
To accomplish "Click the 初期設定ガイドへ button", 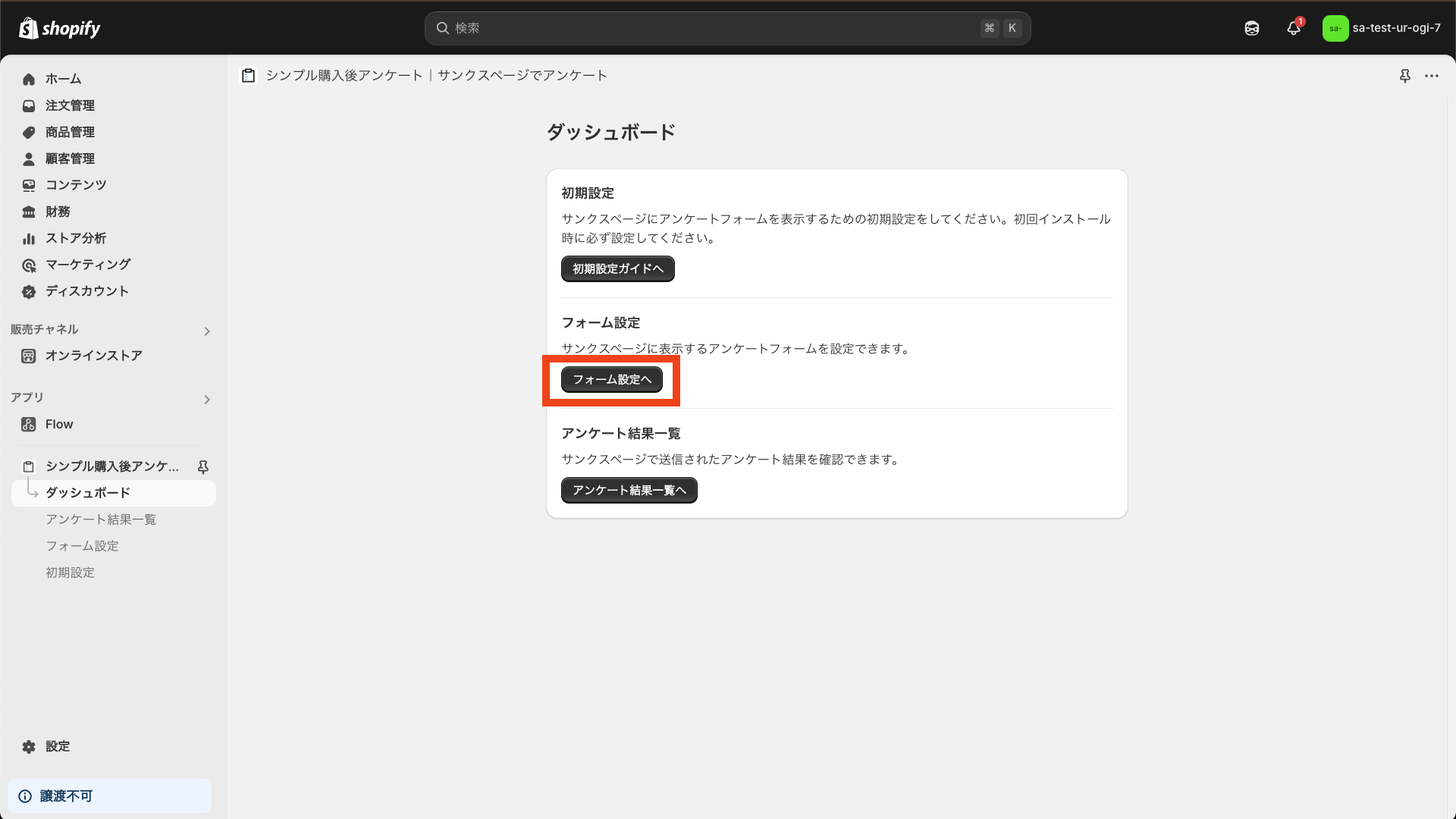I will (x=617, y=268).
